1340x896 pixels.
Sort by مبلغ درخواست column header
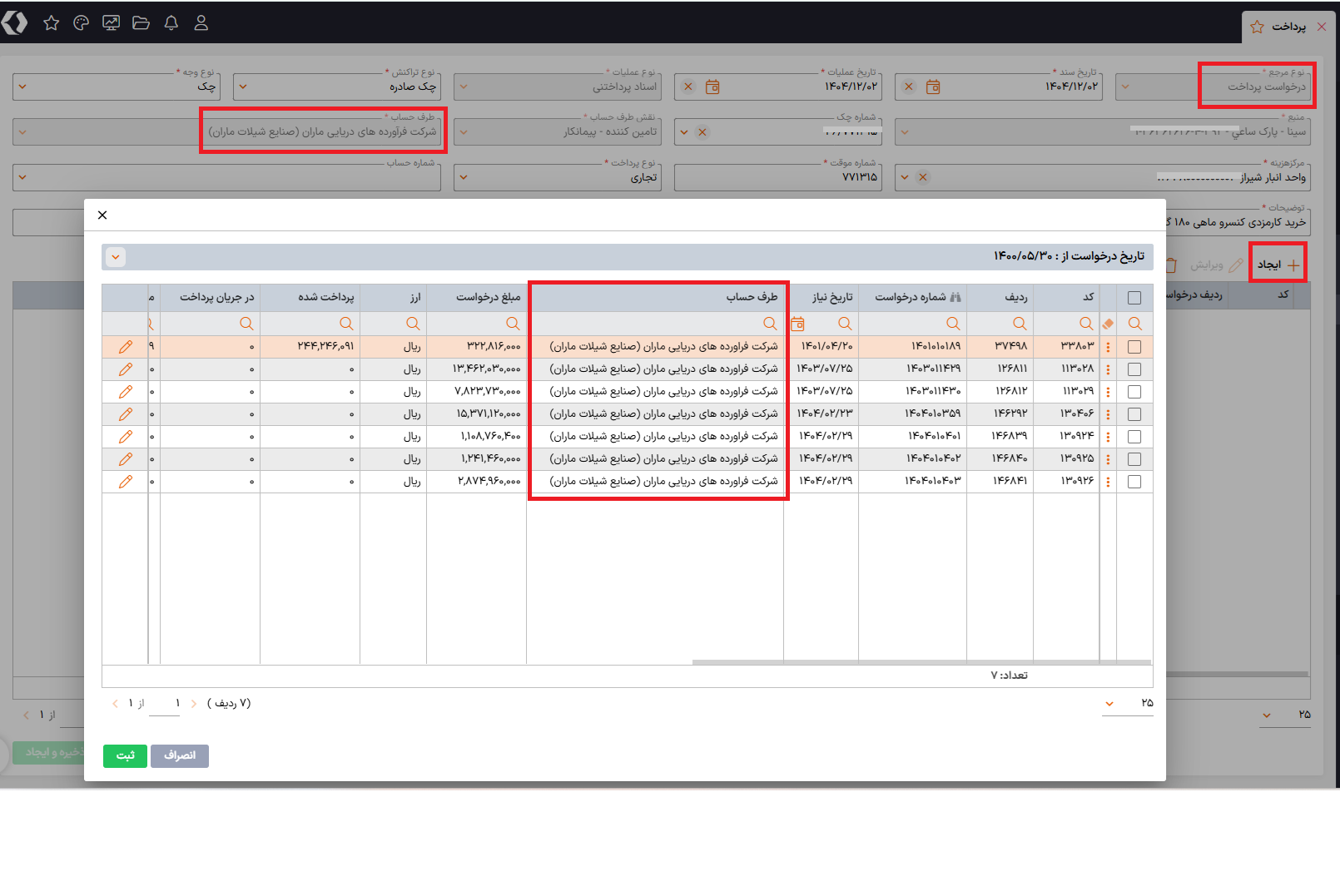tap(488, 297)
